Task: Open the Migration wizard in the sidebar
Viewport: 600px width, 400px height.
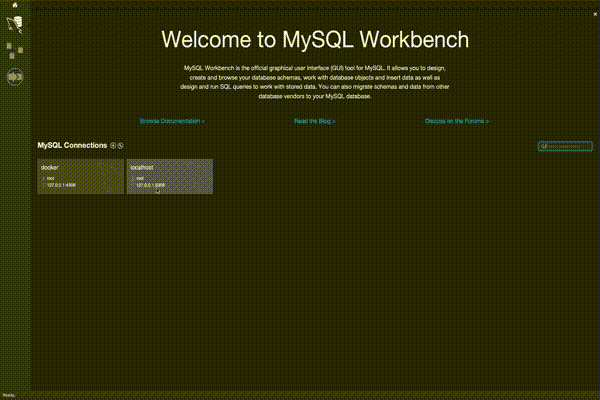Action: click(15, 77)
